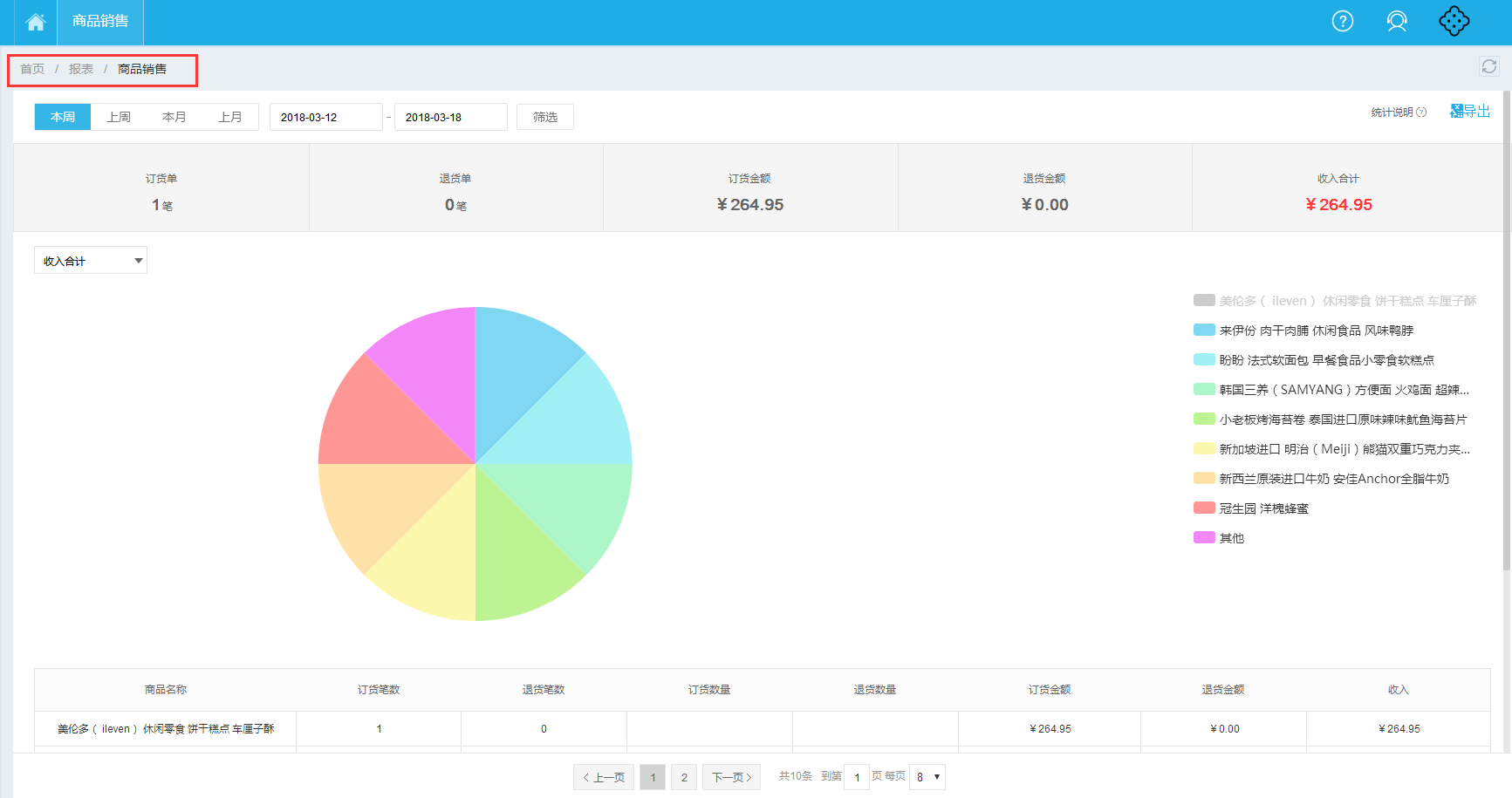The height and width of the screenshot is (798, 1512).
Task: Toggle legend item 小老板烤海苔卷
Action: [x=1331, y=419]
